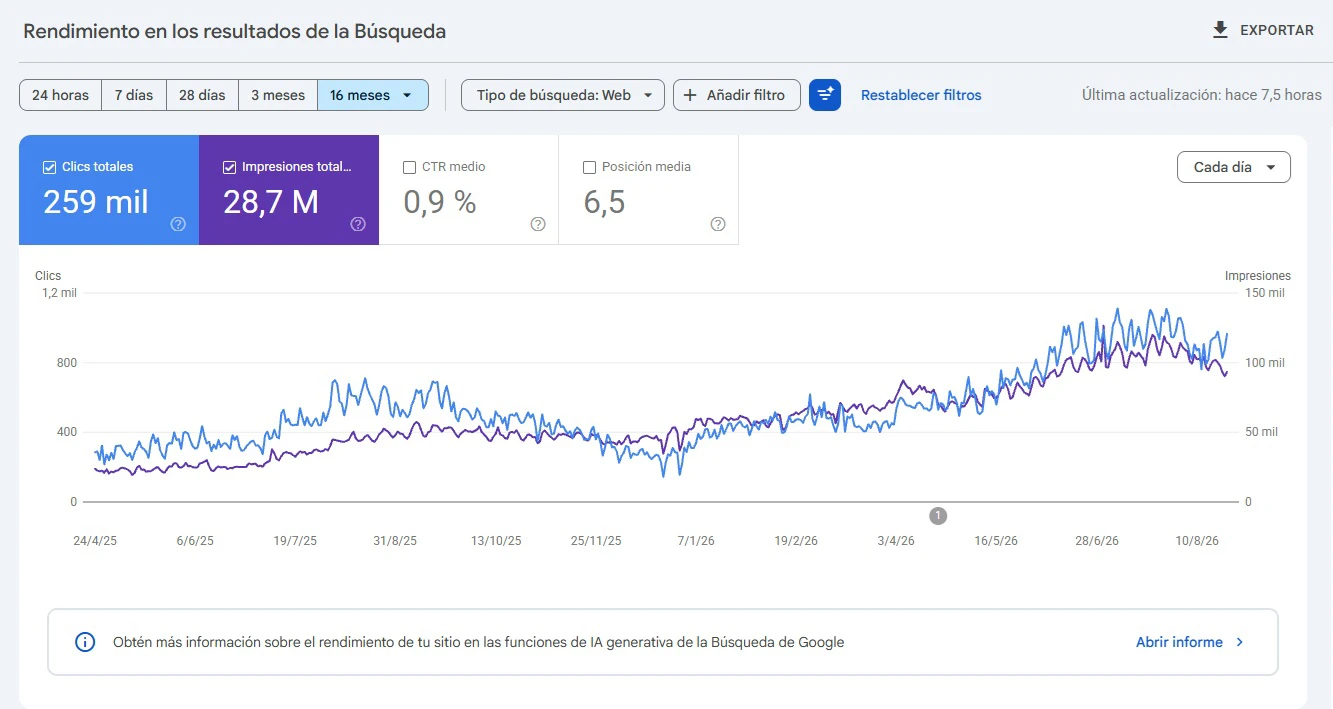The image size is (1333, 709).
Task: Select the 3 meses date range
Action: pyautogui.click(x=278, y=95)
